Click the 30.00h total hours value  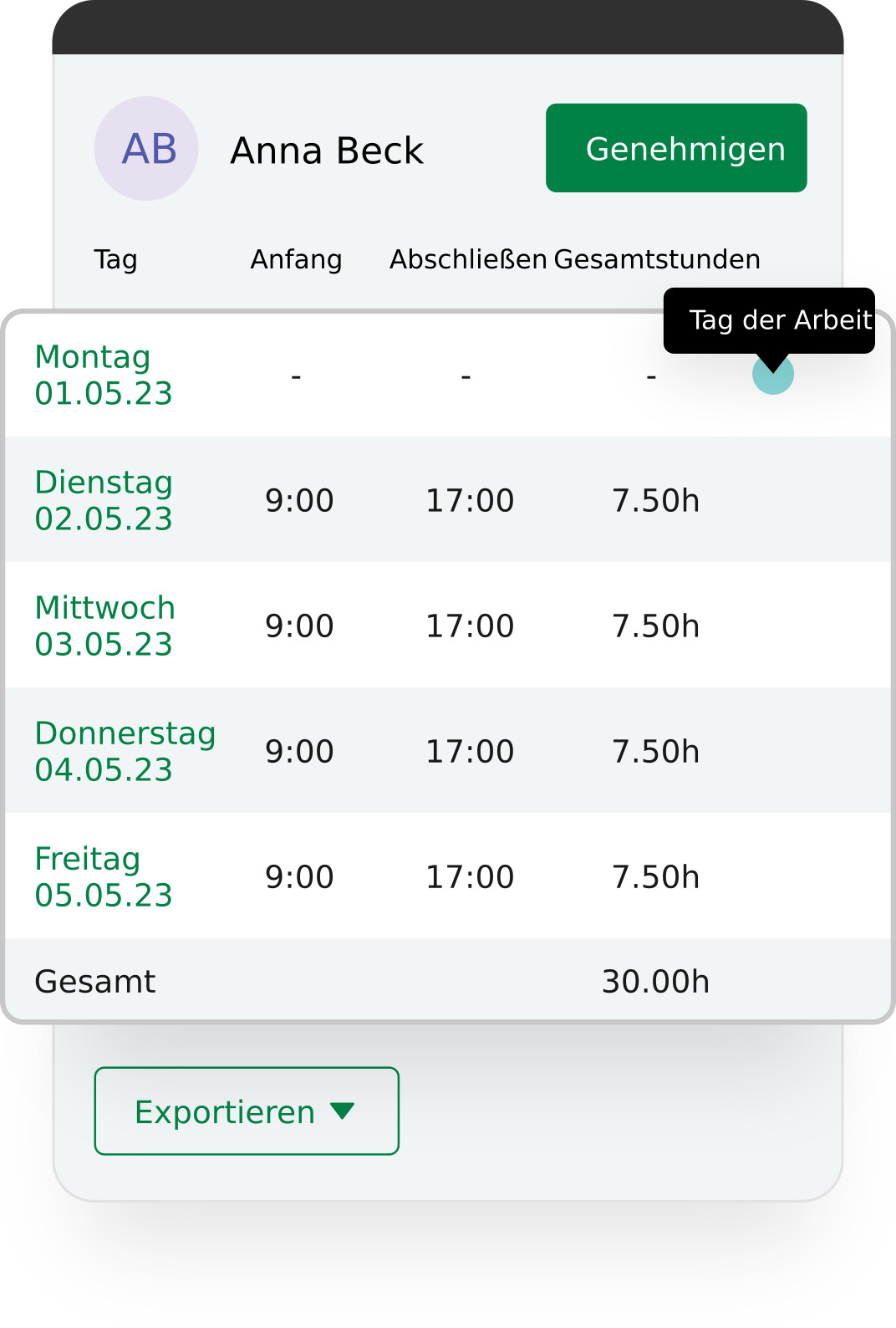point(655,982)
